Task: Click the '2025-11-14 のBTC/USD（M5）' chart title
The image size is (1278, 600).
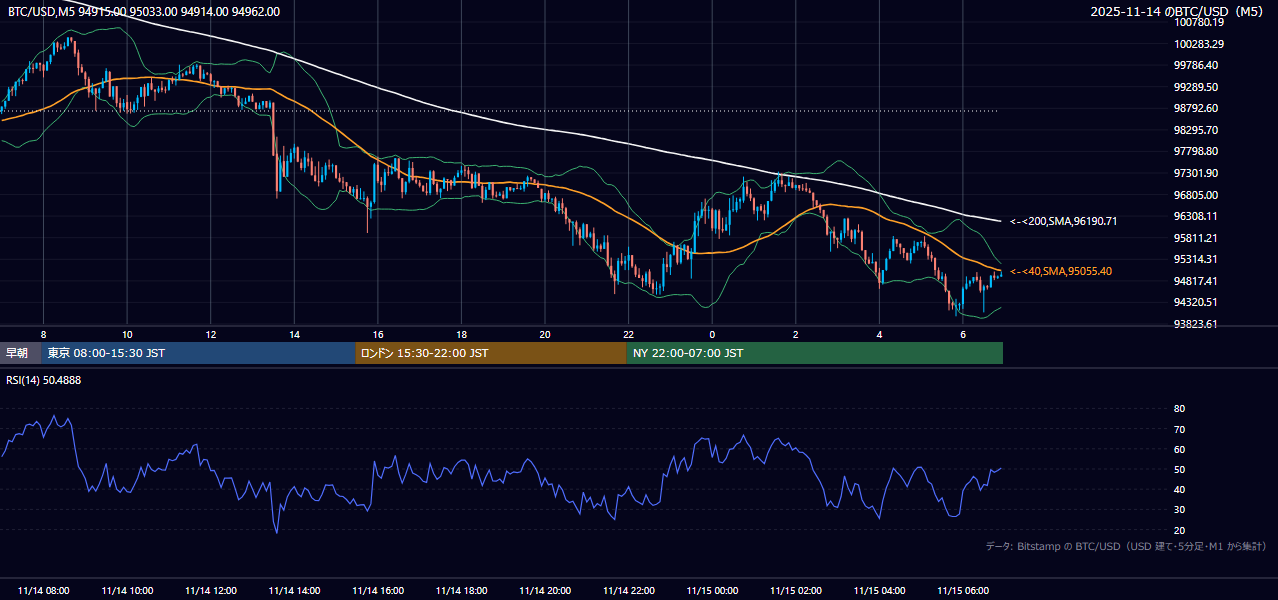Action: 1179,11
